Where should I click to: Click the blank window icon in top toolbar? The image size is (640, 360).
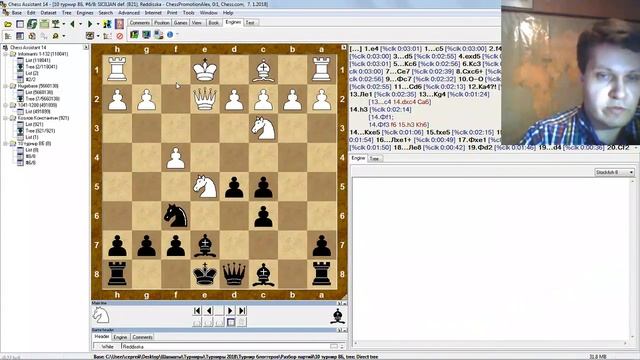pos(20,24)
